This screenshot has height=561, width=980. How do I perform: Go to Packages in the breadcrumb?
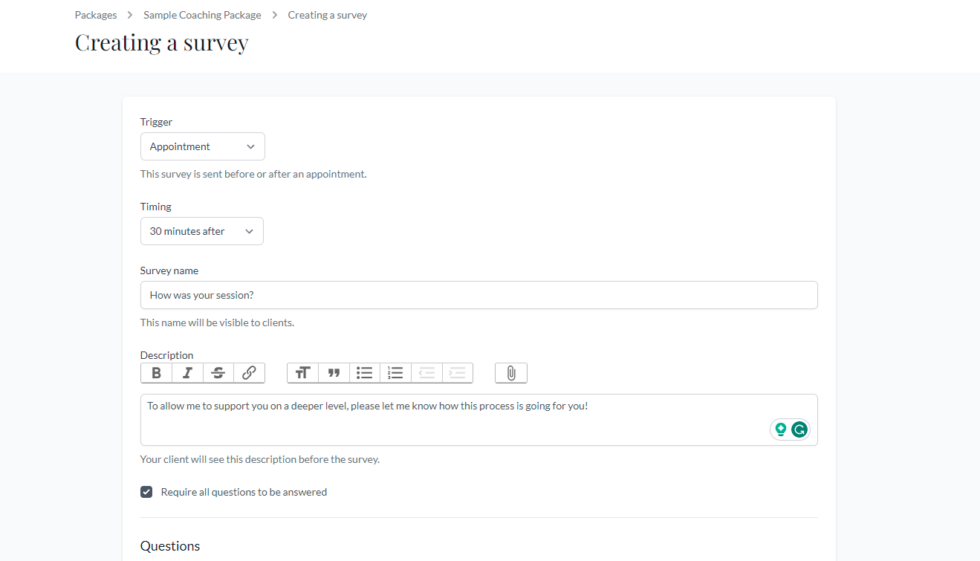pos(96,15)
